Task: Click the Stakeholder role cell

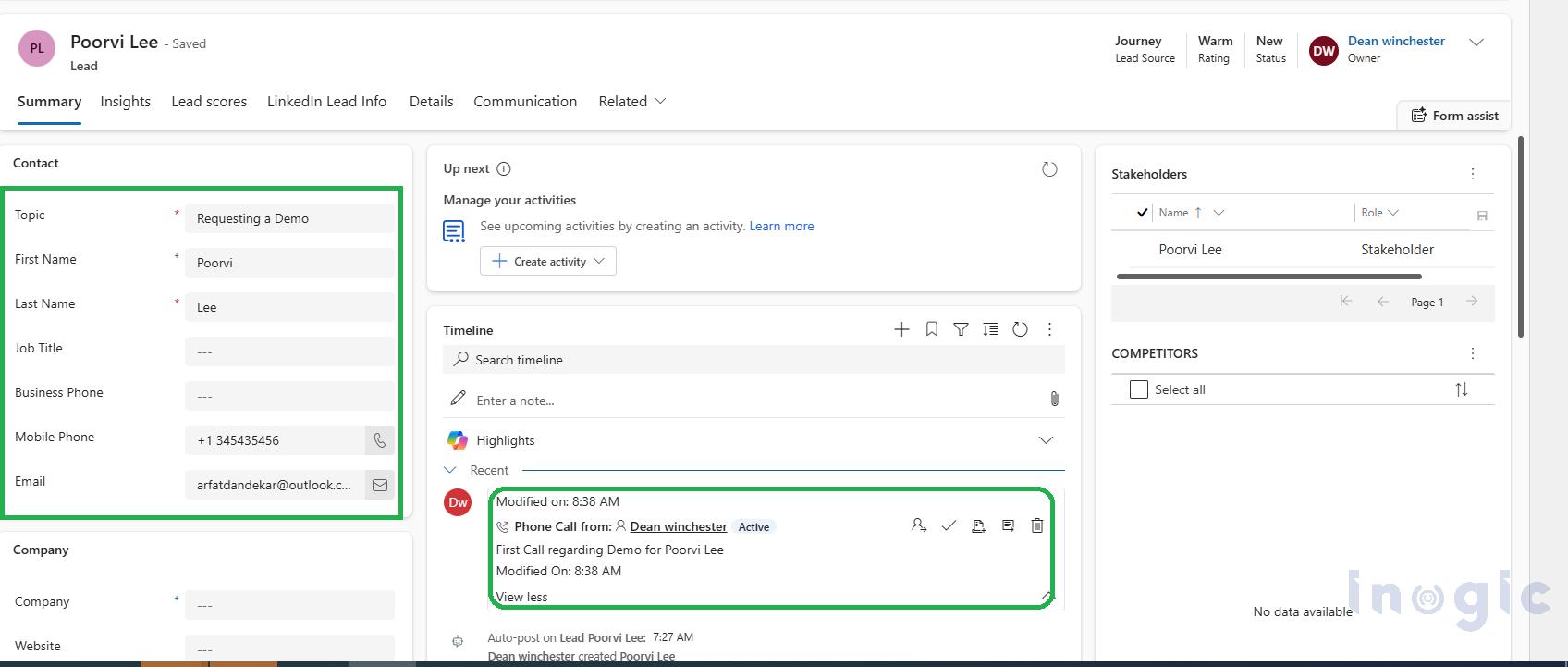Action: click(x=1397, y=250)
